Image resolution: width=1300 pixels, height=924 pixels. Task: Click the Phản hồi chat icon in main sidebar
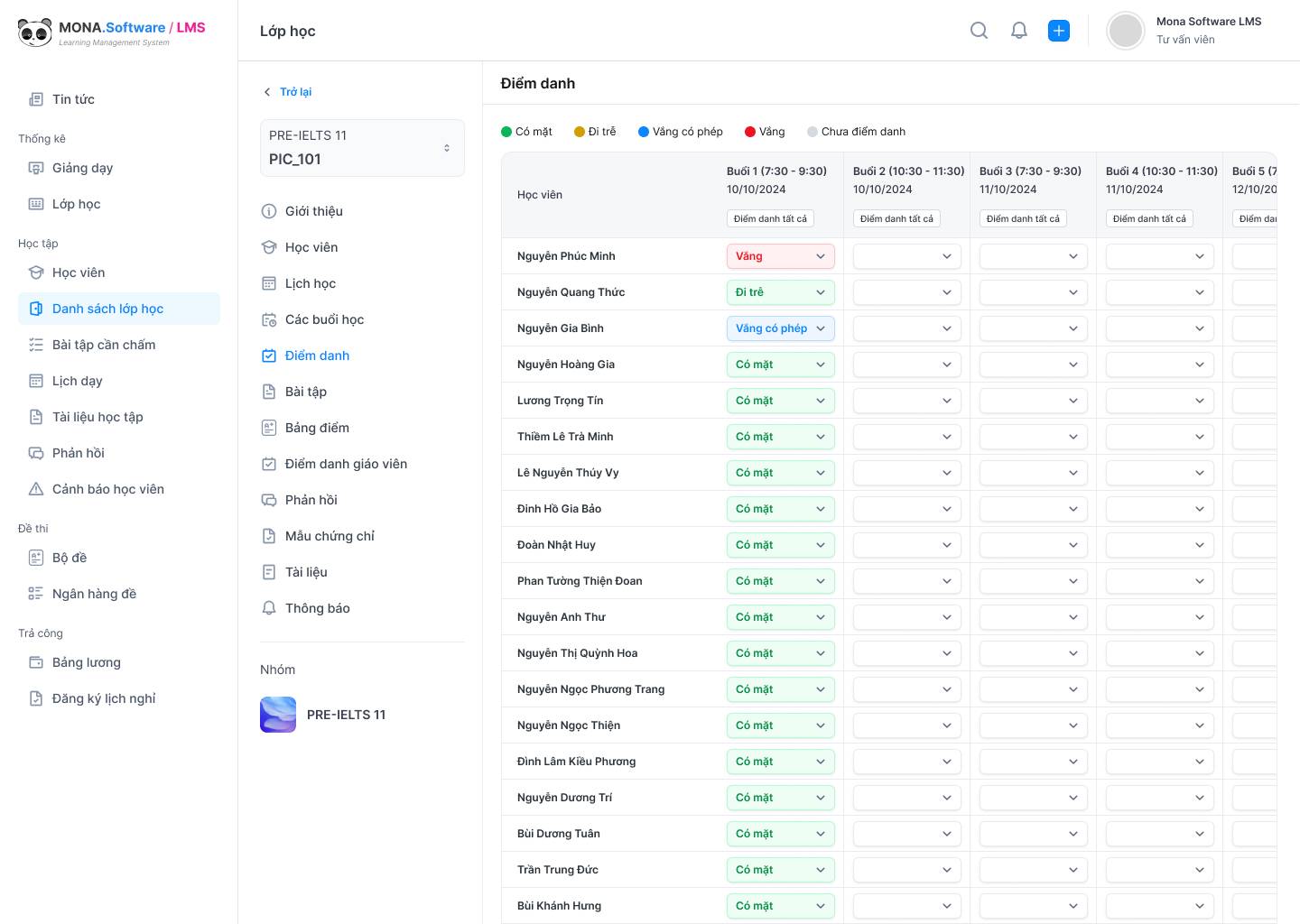point(36,453)
